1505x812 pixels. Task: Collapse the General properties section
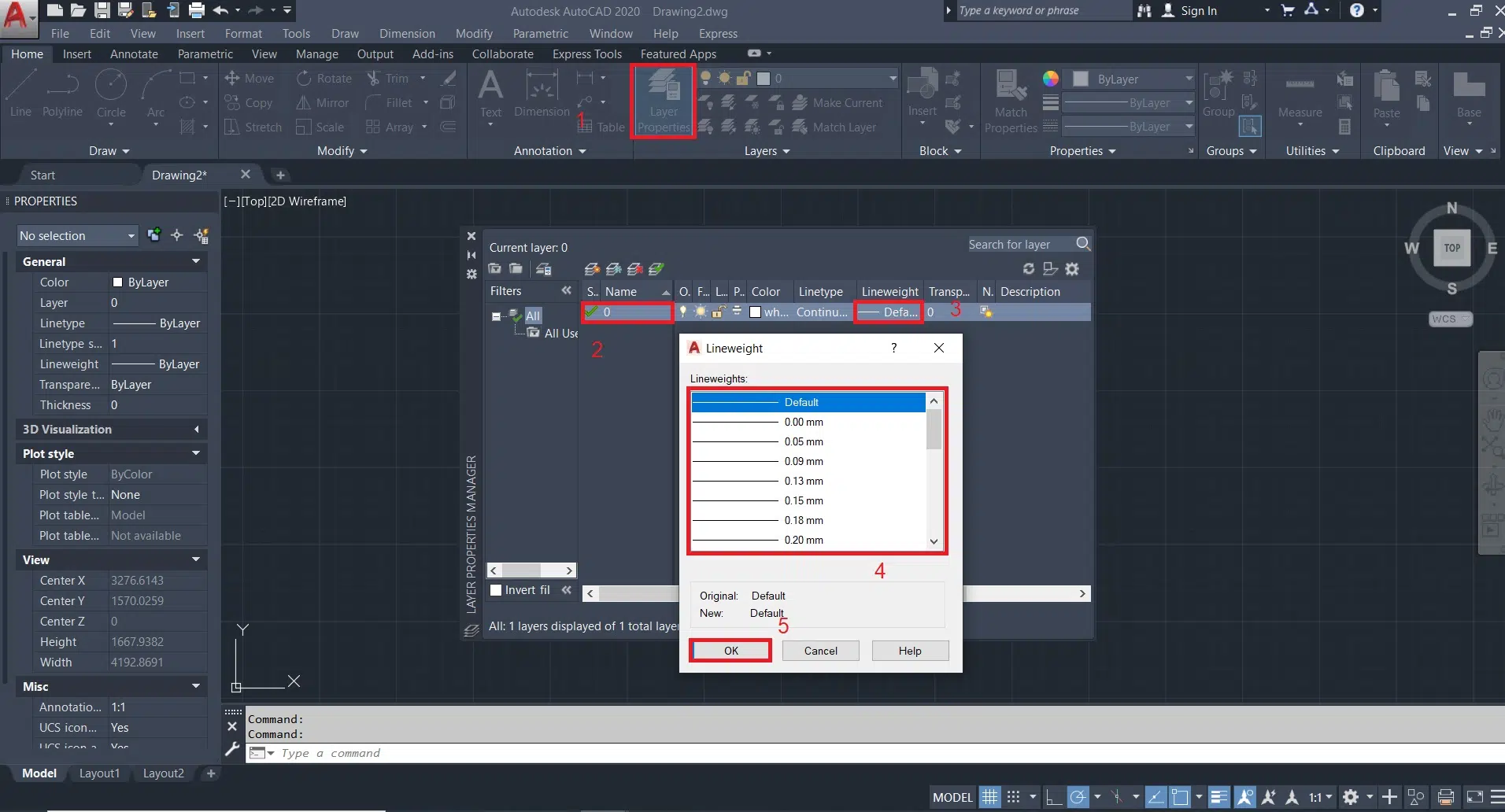pyautogui.click(x=196, y=261)
